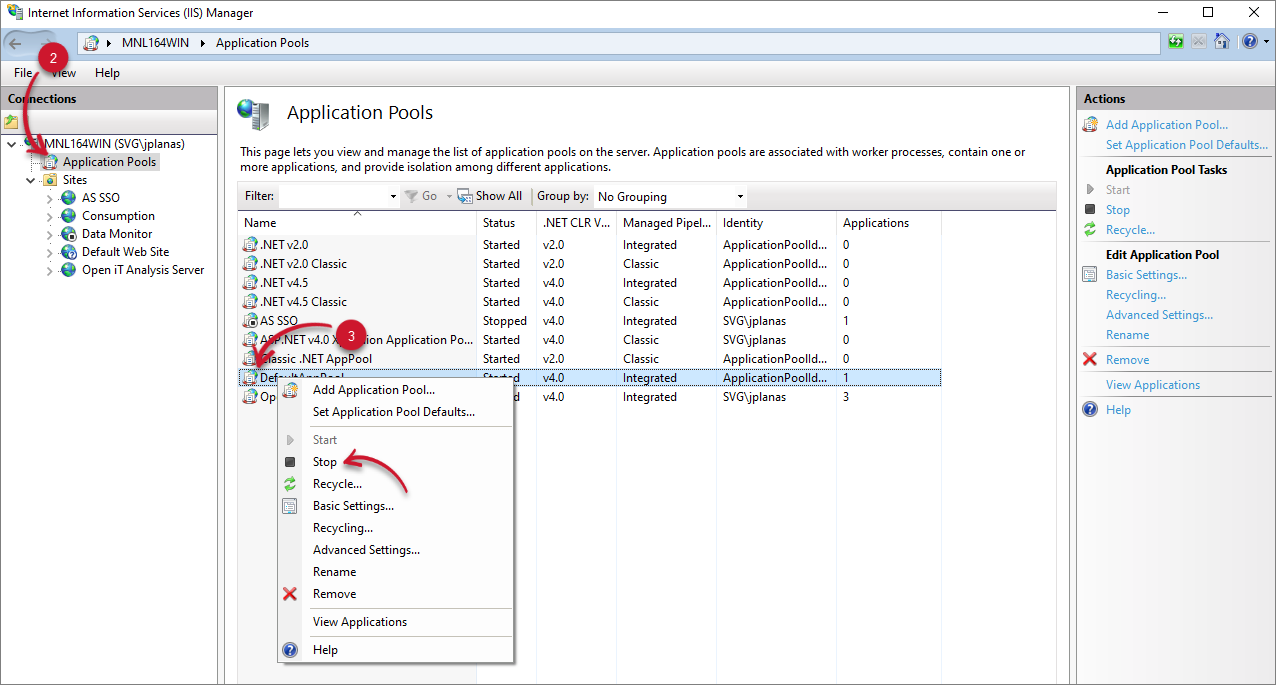This screenshot has width=1276, height=685.
Task: Click the Basic Settings icon in Actions pane
Action: point(1090,275)
